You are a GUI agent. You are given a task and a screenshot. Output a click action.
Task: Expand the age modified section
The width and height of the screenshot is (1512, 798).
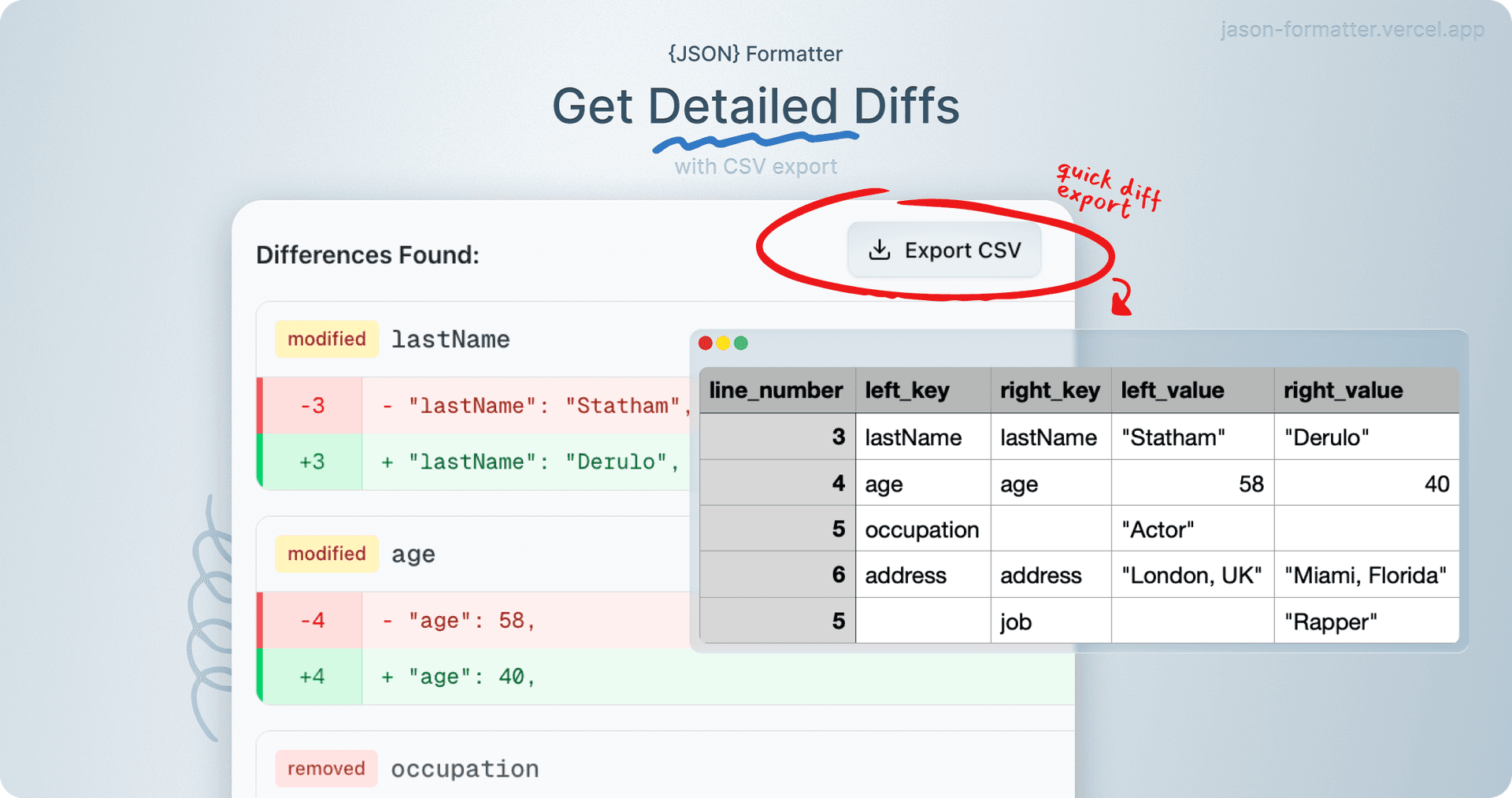pyautogui.click(x=413, y=554)
